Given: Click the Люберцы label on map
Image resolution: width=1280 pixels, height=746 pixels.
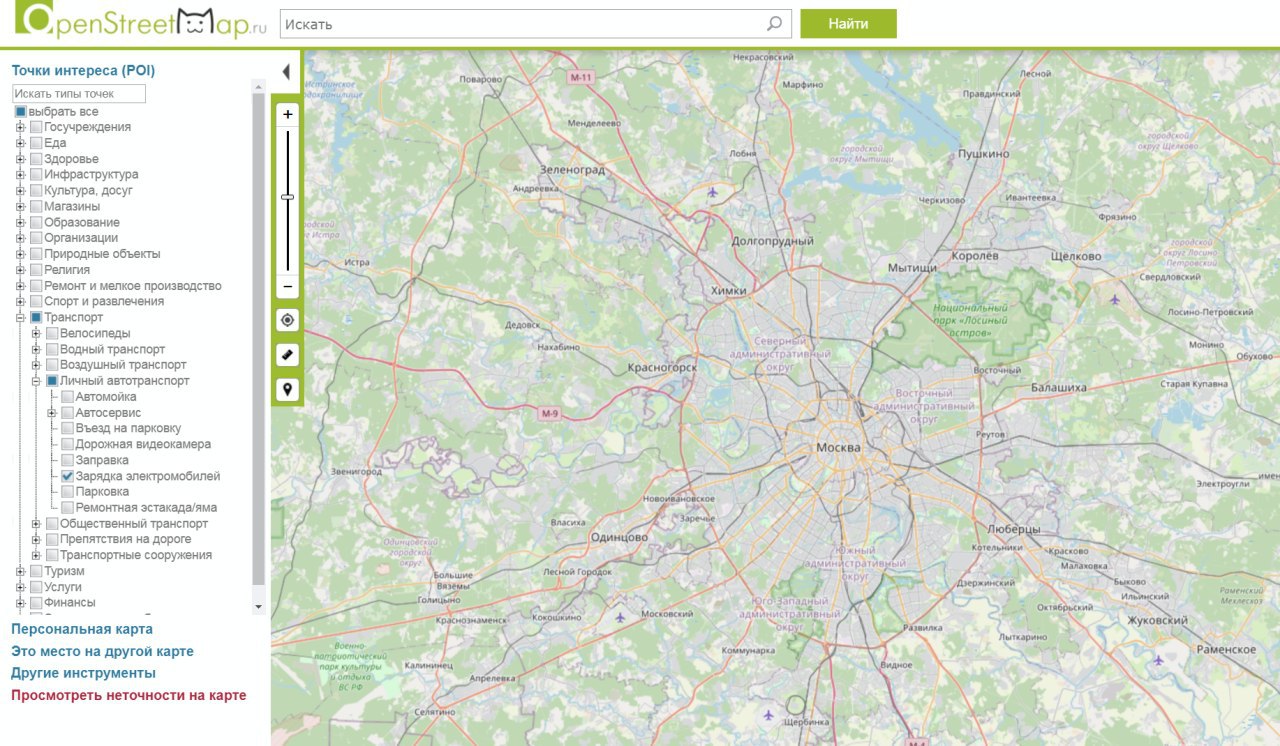Looking at the screenshot, I should click(x=1014, y=529).
